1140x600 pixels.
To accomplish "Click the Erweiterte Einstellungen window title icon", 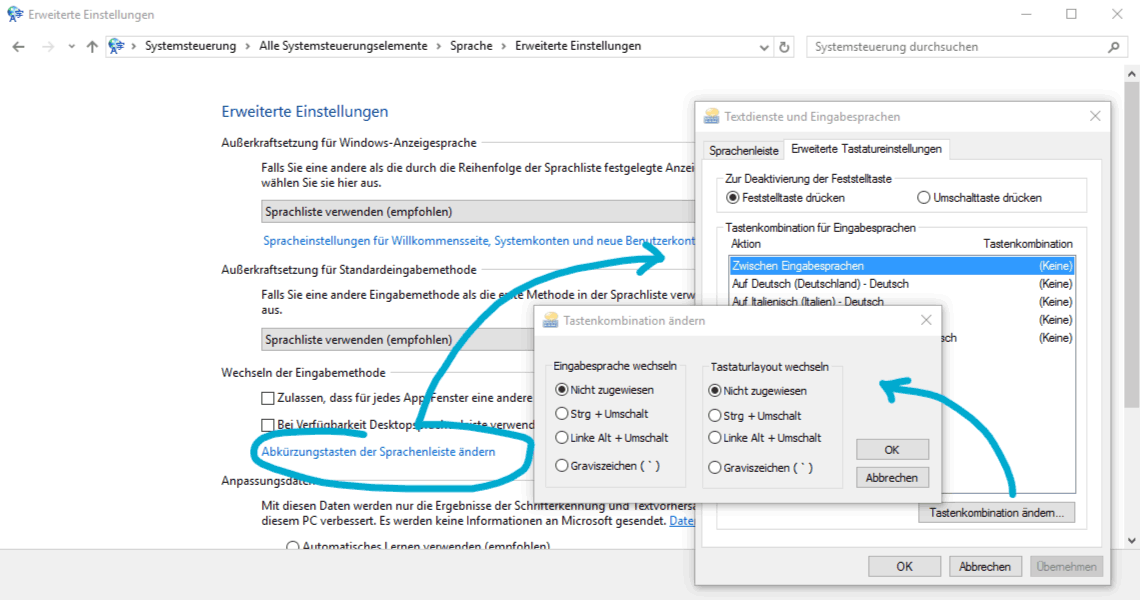I will coord(15,15).
